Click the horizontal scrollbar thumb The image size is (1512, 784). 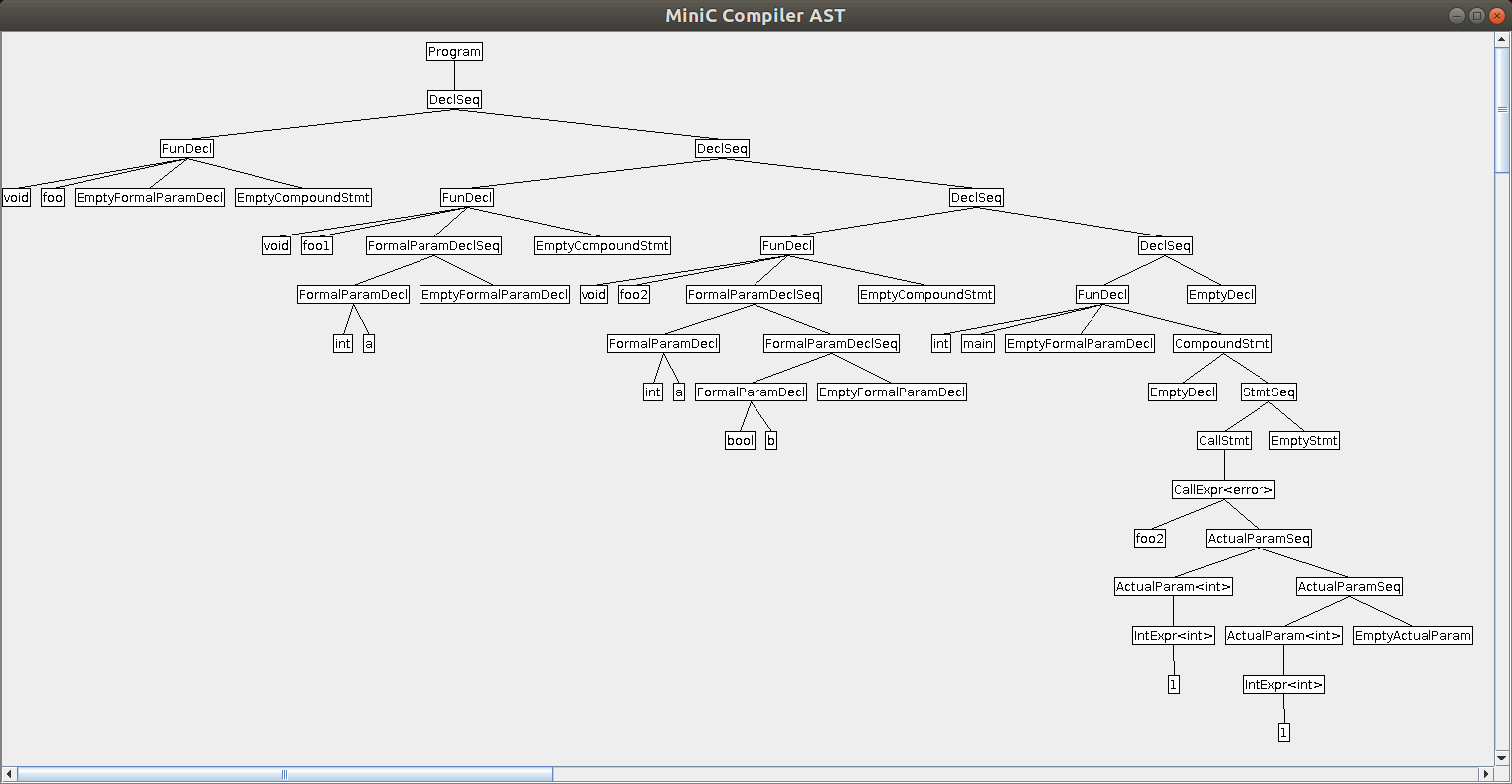(284, 774)
